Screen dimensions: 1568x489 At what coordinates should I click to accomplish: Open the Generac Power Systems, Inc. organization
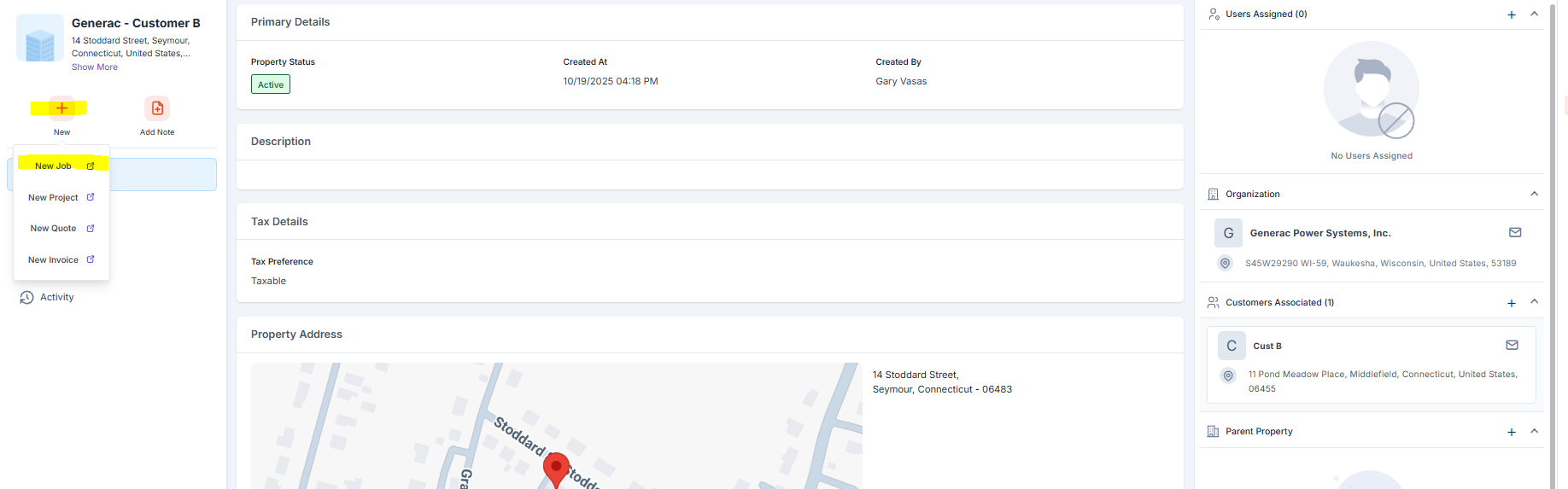pyautogui.click(x=1319, y=233)
